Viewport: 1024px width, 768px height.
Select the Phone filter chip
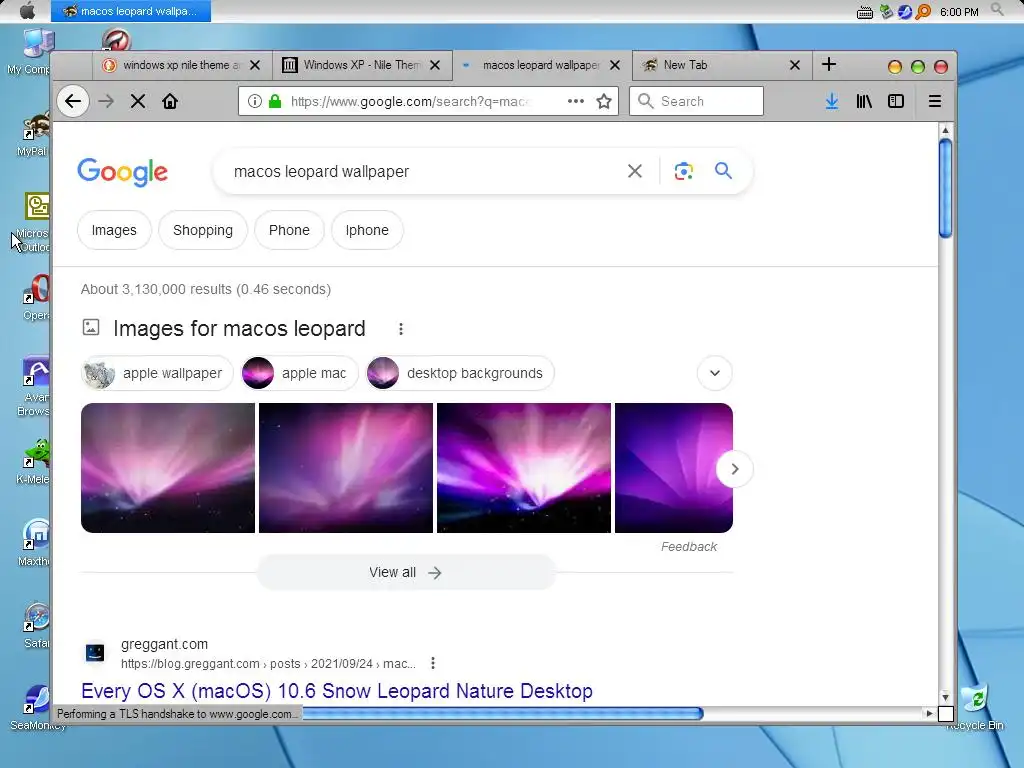click(289, 230)
